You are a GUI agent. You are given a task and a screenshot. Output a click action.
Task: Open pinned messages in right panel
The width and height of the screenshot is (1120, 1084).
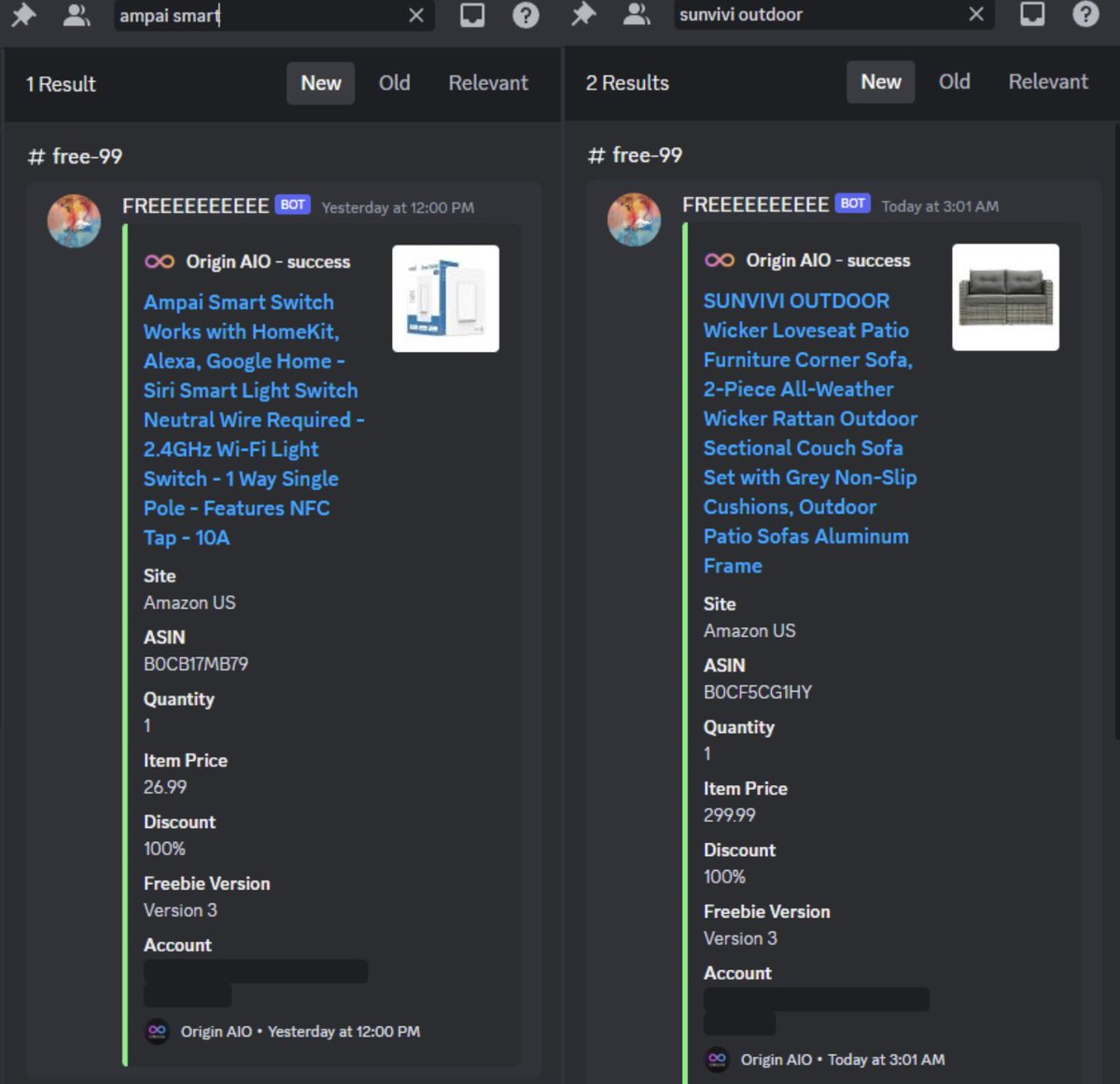coord(583,14)
